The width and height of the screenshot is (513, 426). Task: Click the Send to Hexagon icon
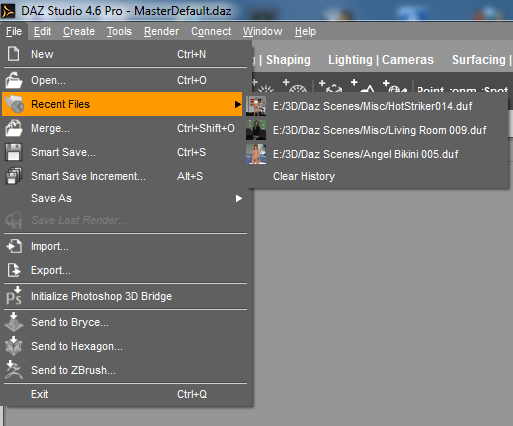click(x=14, y=346)
